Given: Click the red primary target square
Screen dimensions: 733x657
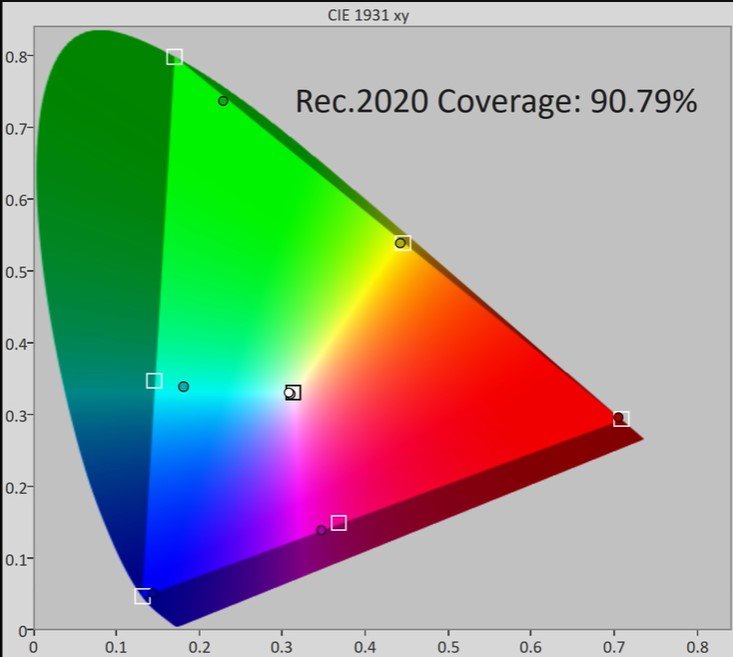Looking at the screenshot, I should point(621,418).
